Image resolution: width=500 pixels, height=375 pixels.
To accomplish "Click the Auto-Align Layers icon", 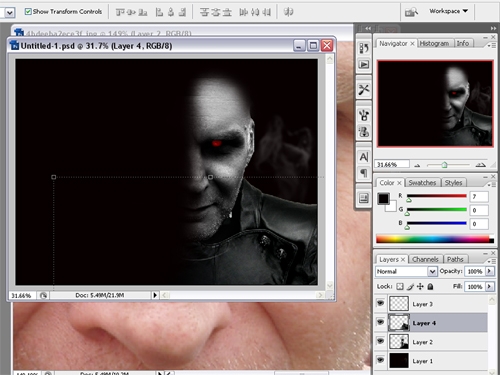I will [288, 12].
